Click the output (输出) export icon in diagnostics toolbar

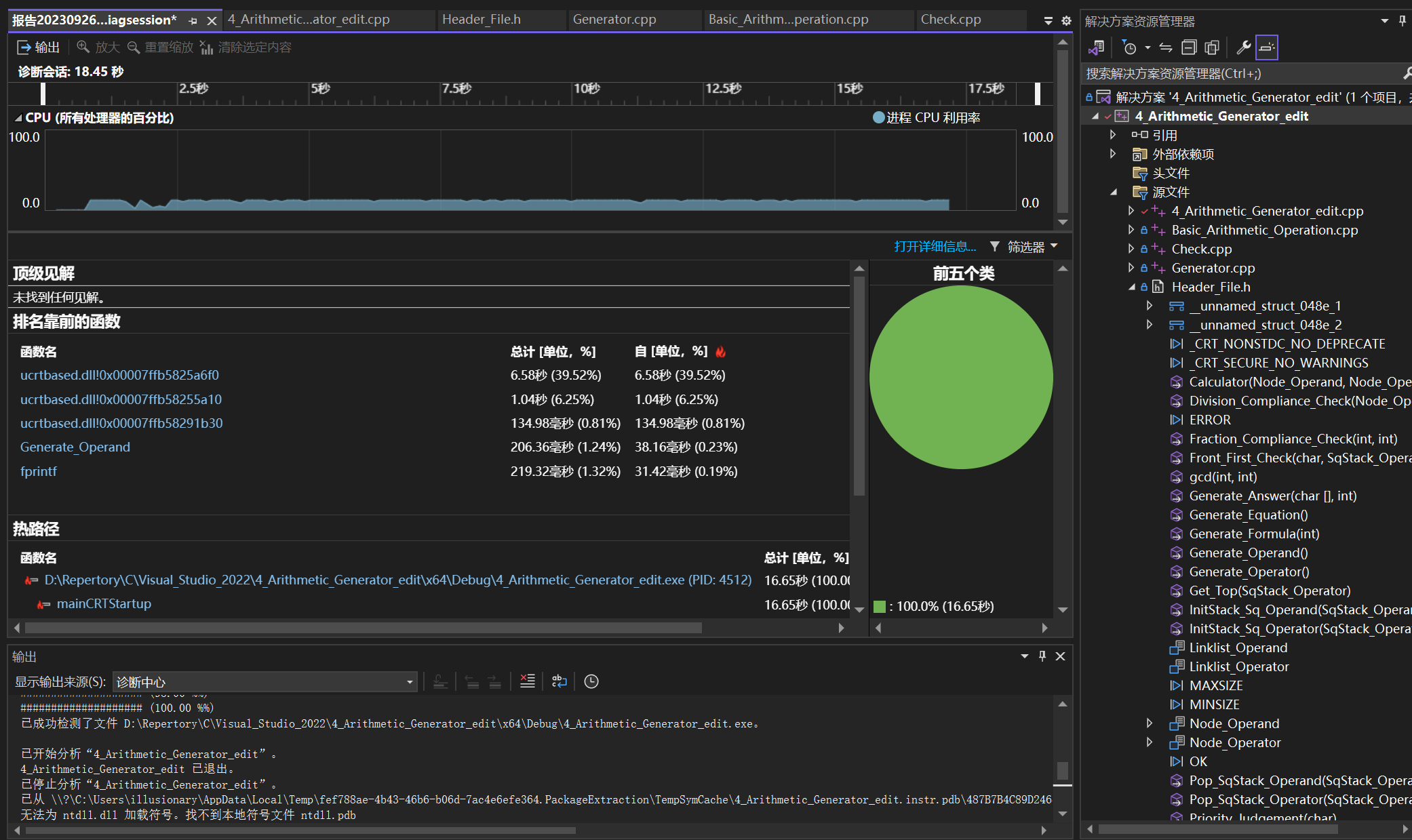[x=24, y=47]
